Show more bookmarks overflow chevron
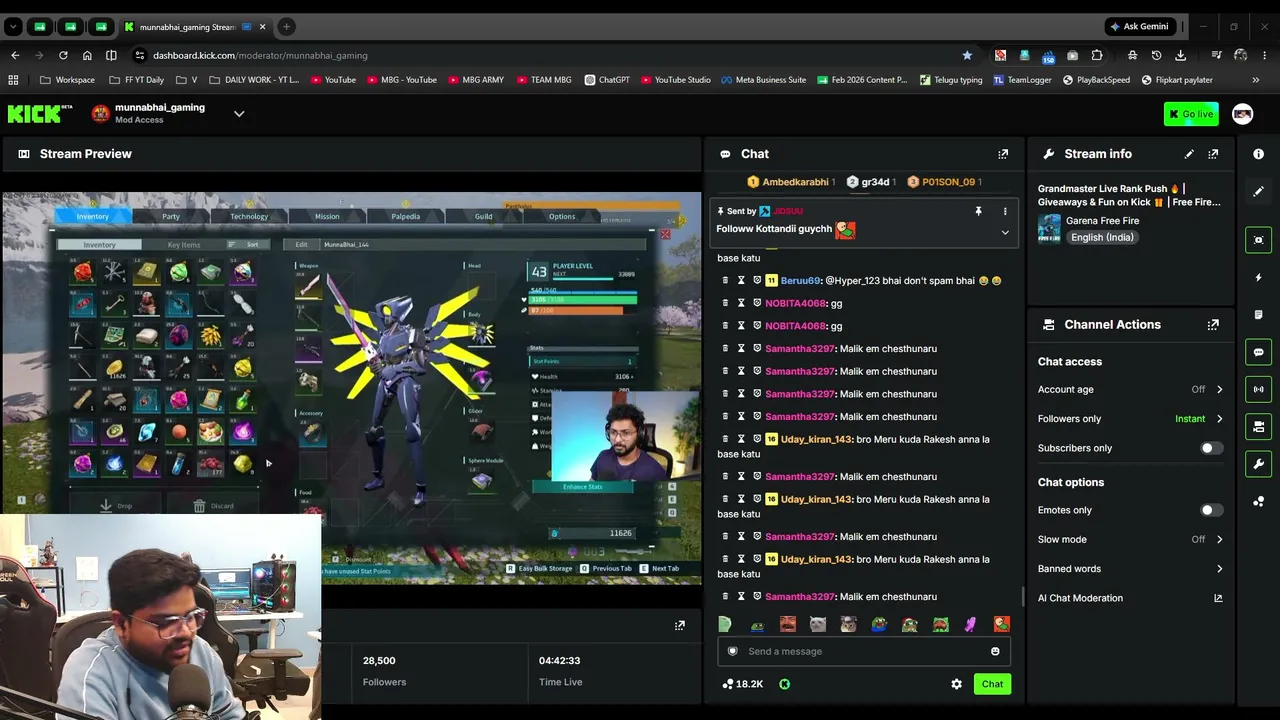This screenshot has width=1280, height=720. coord(1255,80)
